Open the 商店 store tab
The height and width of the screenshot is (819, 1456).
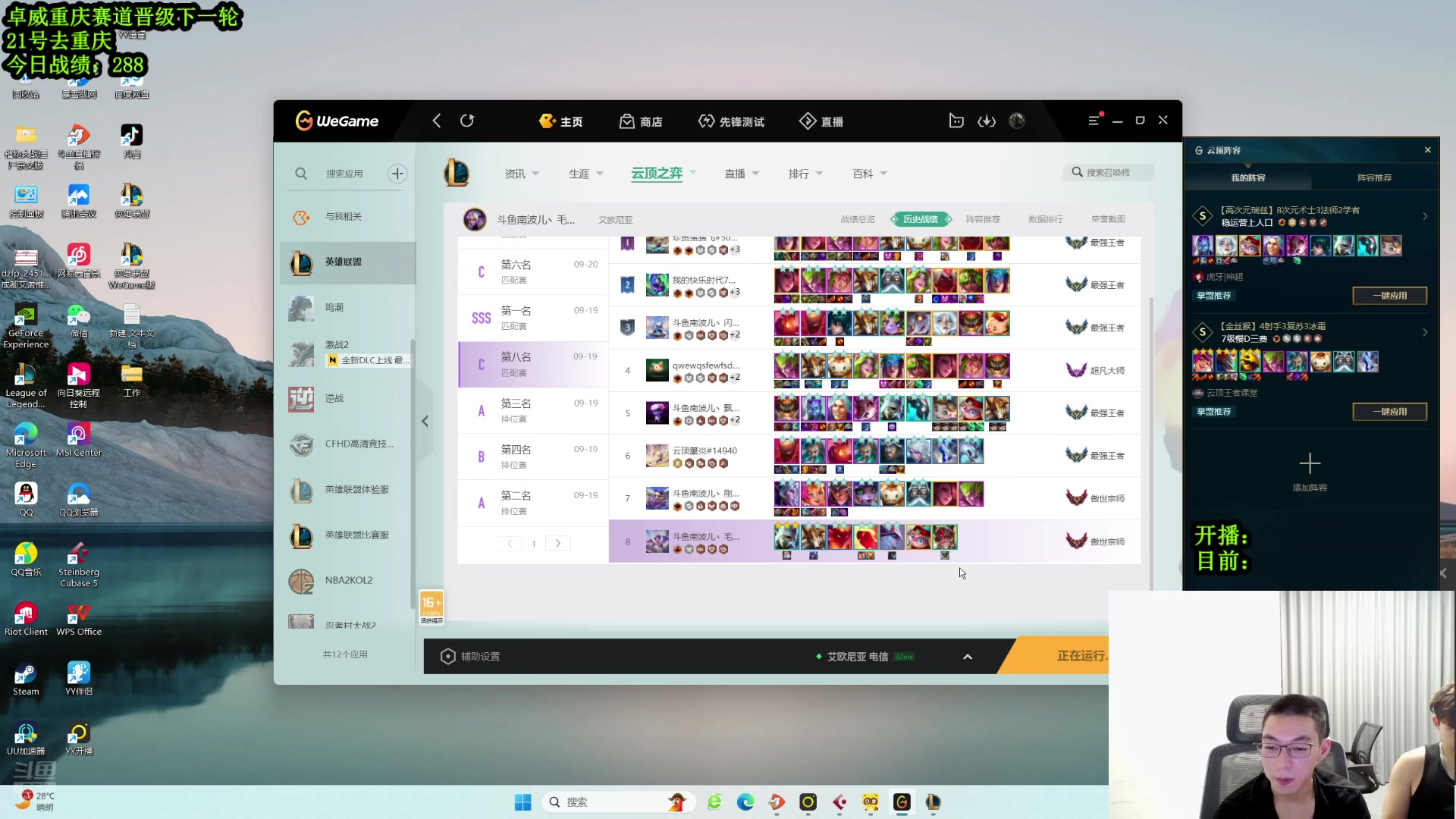coord(642,121)
